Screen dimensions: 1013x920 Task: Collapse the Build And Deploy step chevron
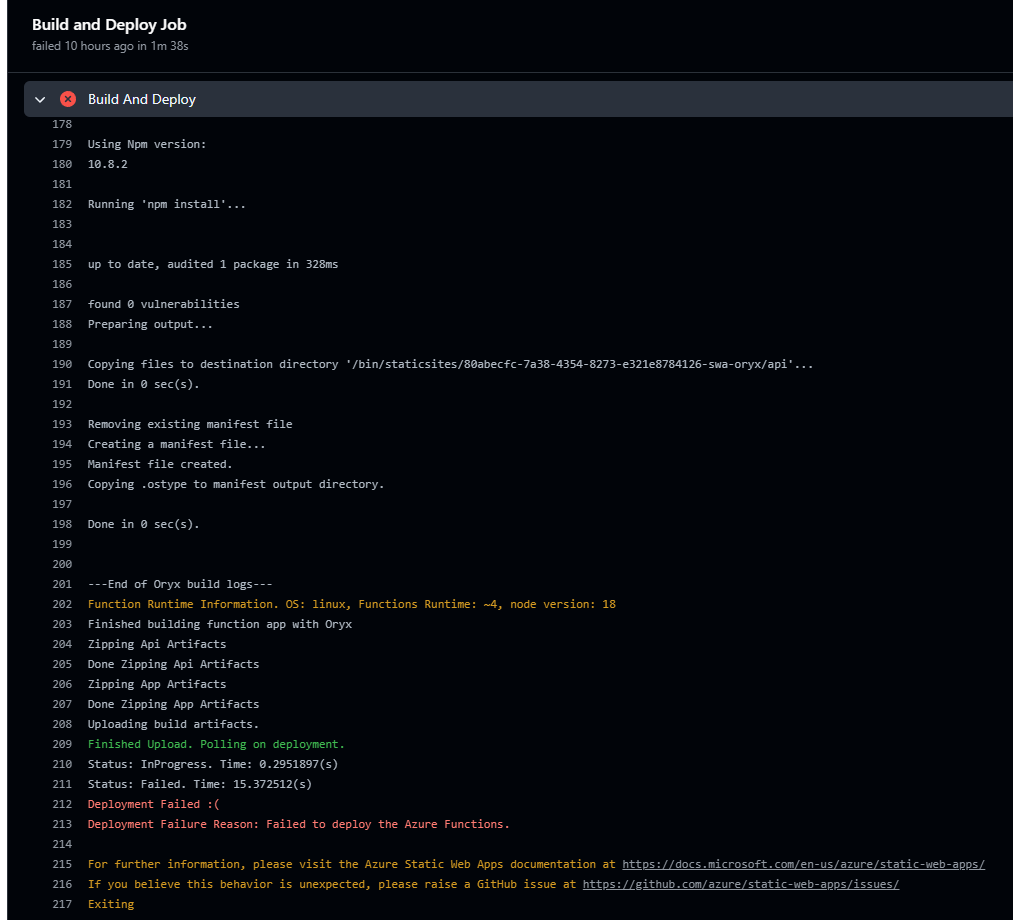click(x=40, y=99)
